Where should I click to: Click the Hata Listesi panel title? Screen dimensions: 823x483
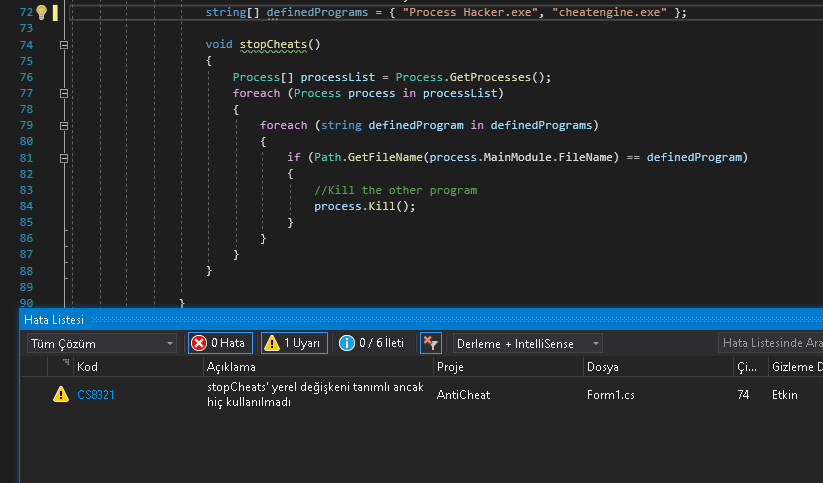coord(54,320)
